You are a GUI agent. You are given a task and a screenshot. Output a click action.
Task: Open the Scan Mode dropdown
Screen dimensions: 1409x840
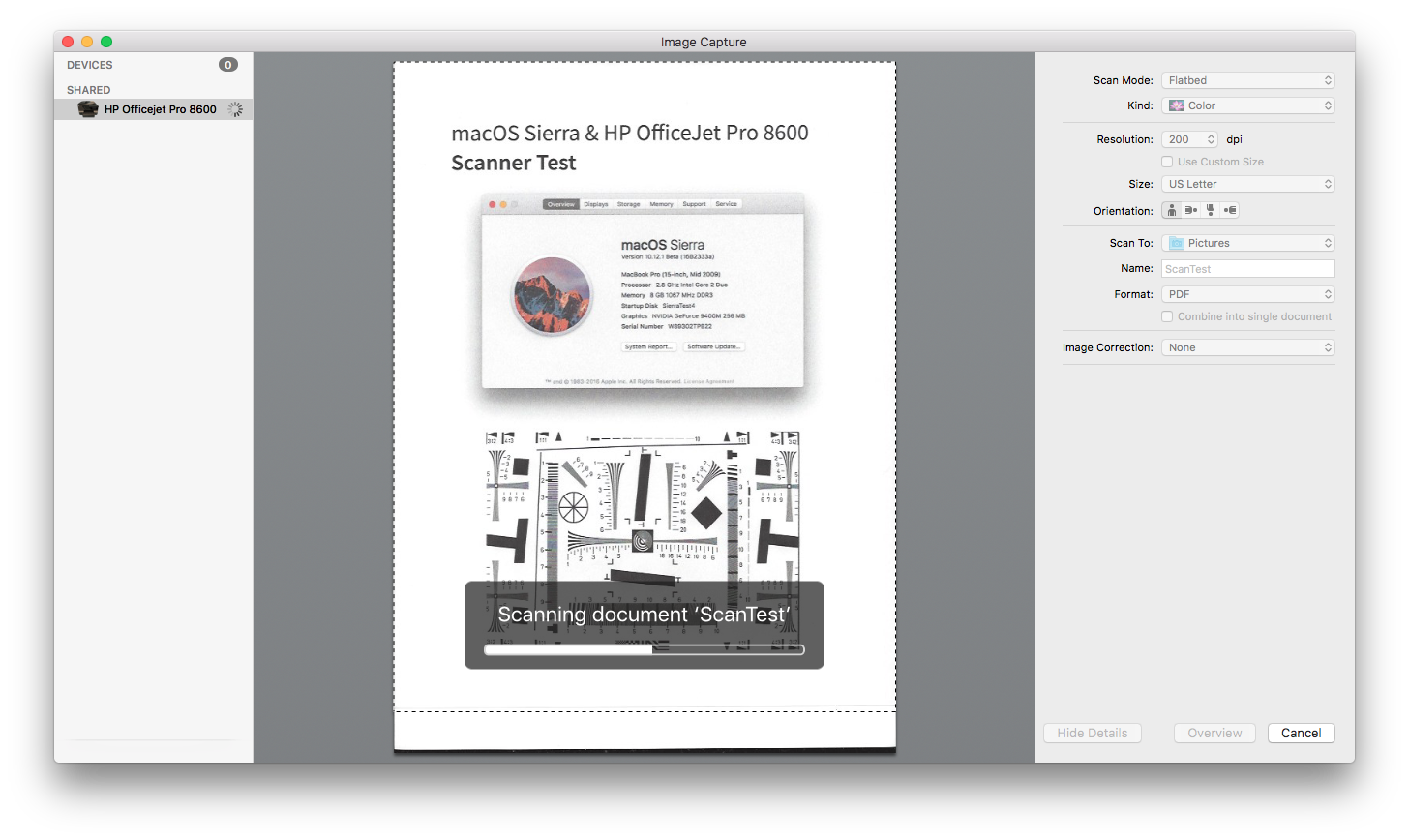(x=1248, y=80)
